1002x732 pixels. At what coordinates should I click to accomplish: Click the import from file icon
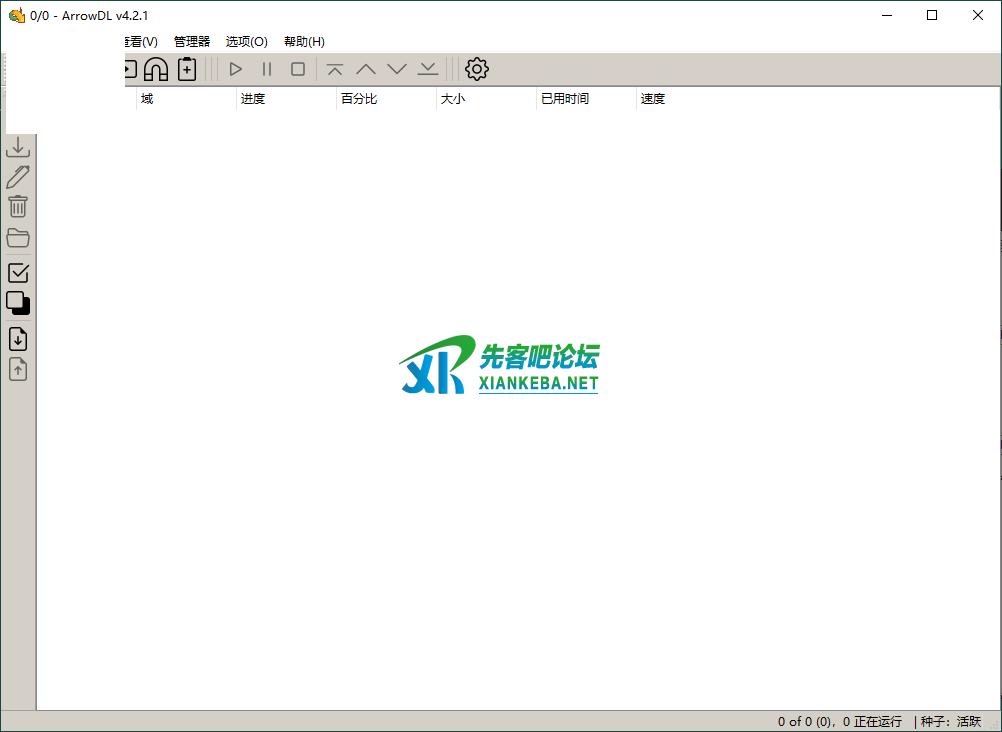18,339
